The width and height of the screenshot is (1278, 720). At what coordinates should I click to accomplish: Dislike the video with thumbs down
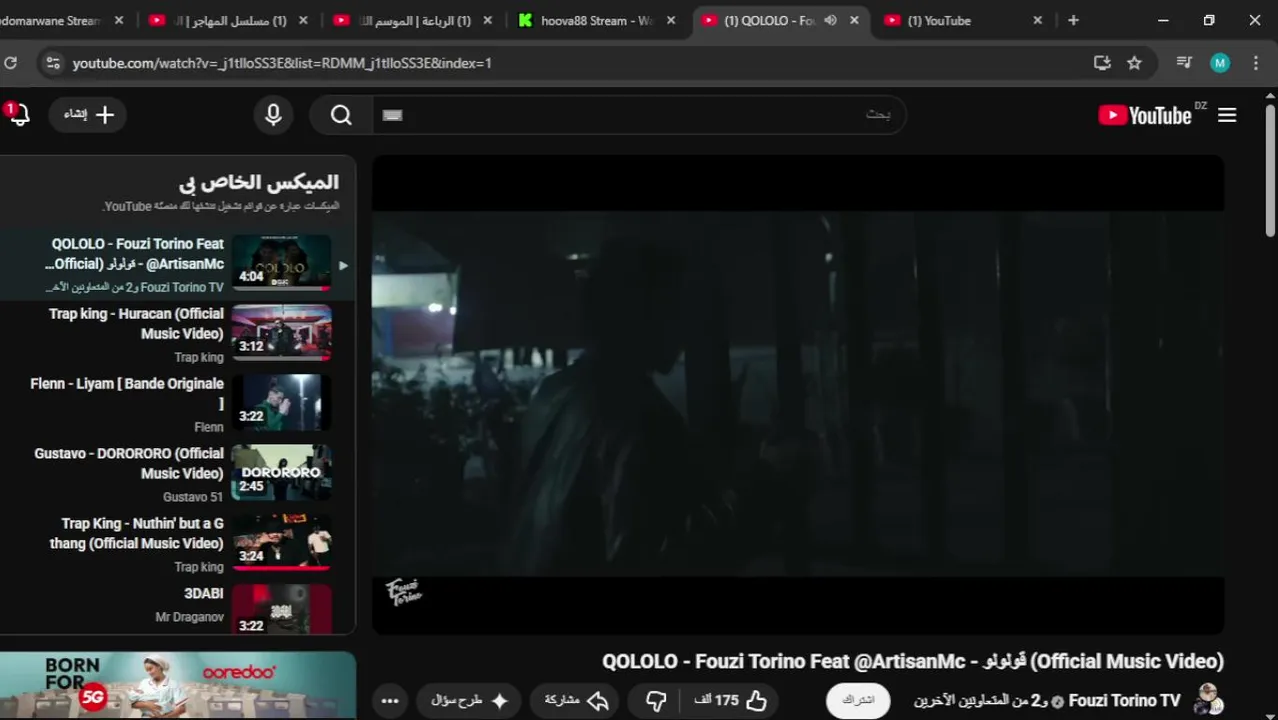click(x=656, y=701)
